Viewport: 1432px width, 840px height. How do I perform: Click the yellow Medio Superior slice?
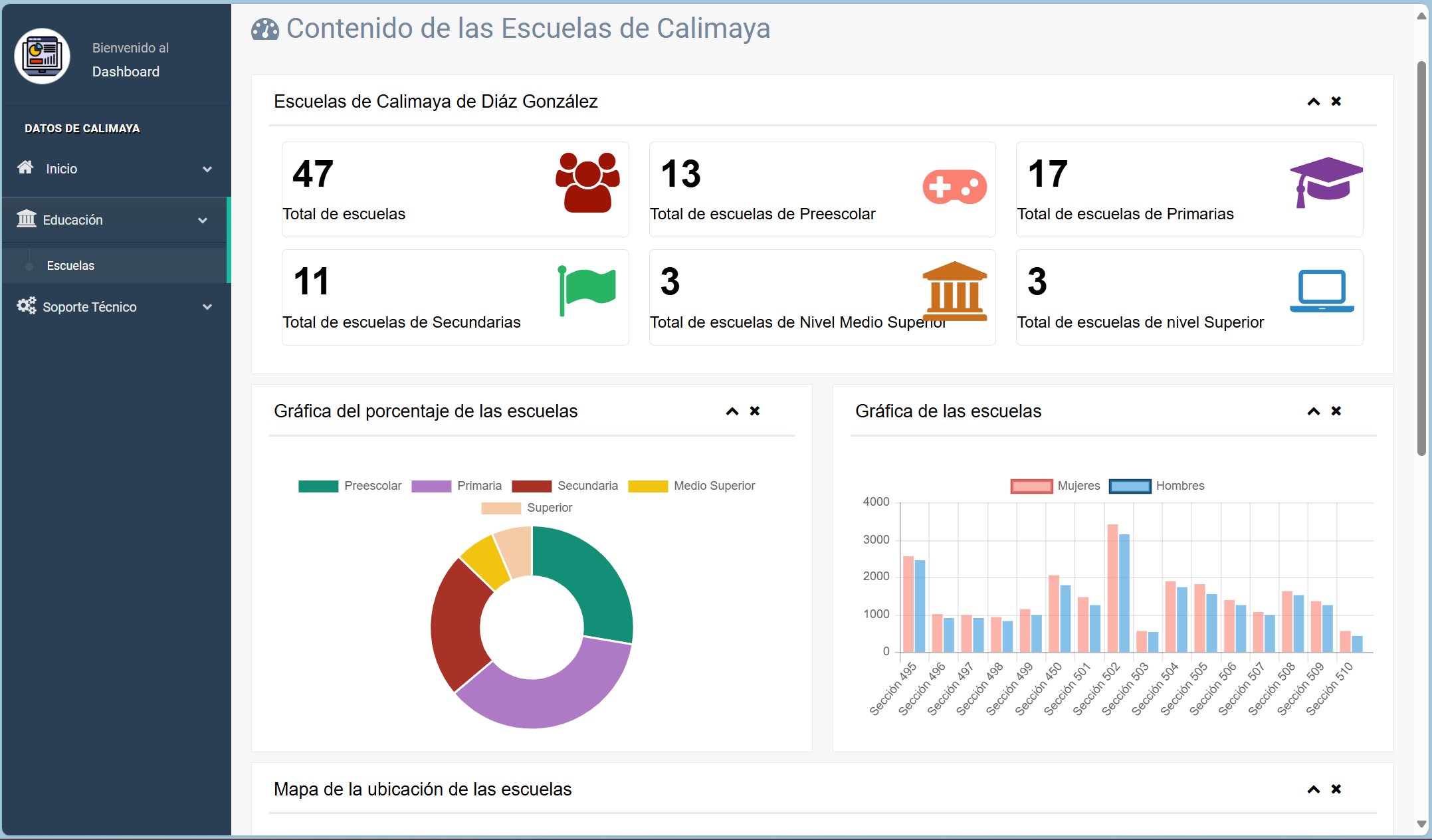(x=484, y=562)
